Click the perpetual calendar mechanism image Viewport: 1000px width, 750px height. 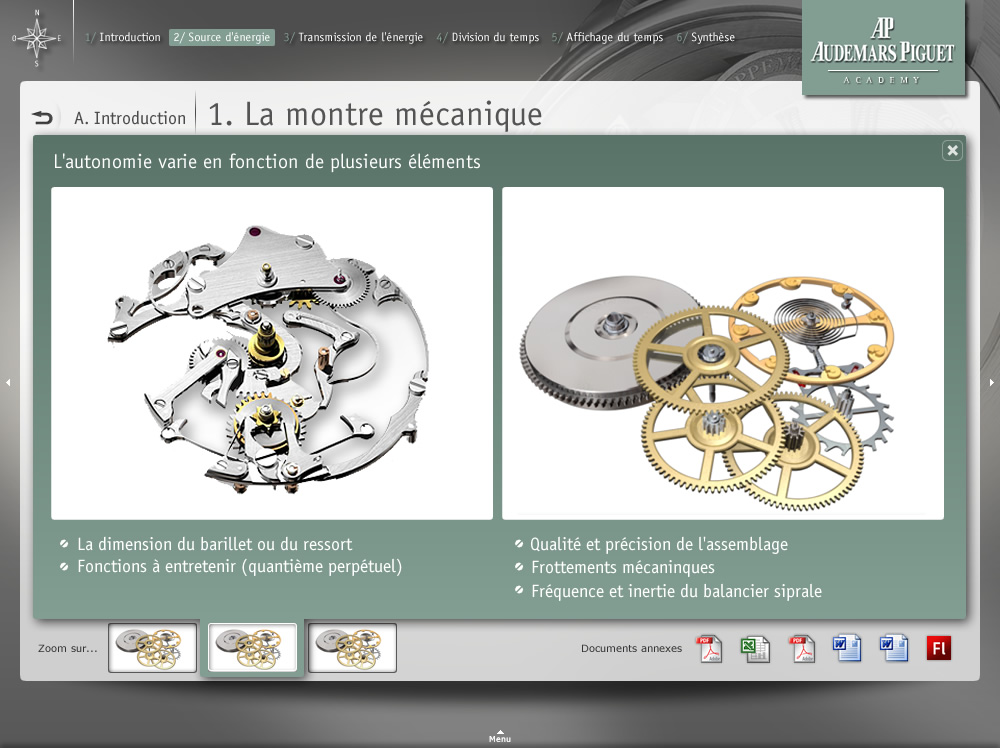pyautogui.click(x=272, y=353)
